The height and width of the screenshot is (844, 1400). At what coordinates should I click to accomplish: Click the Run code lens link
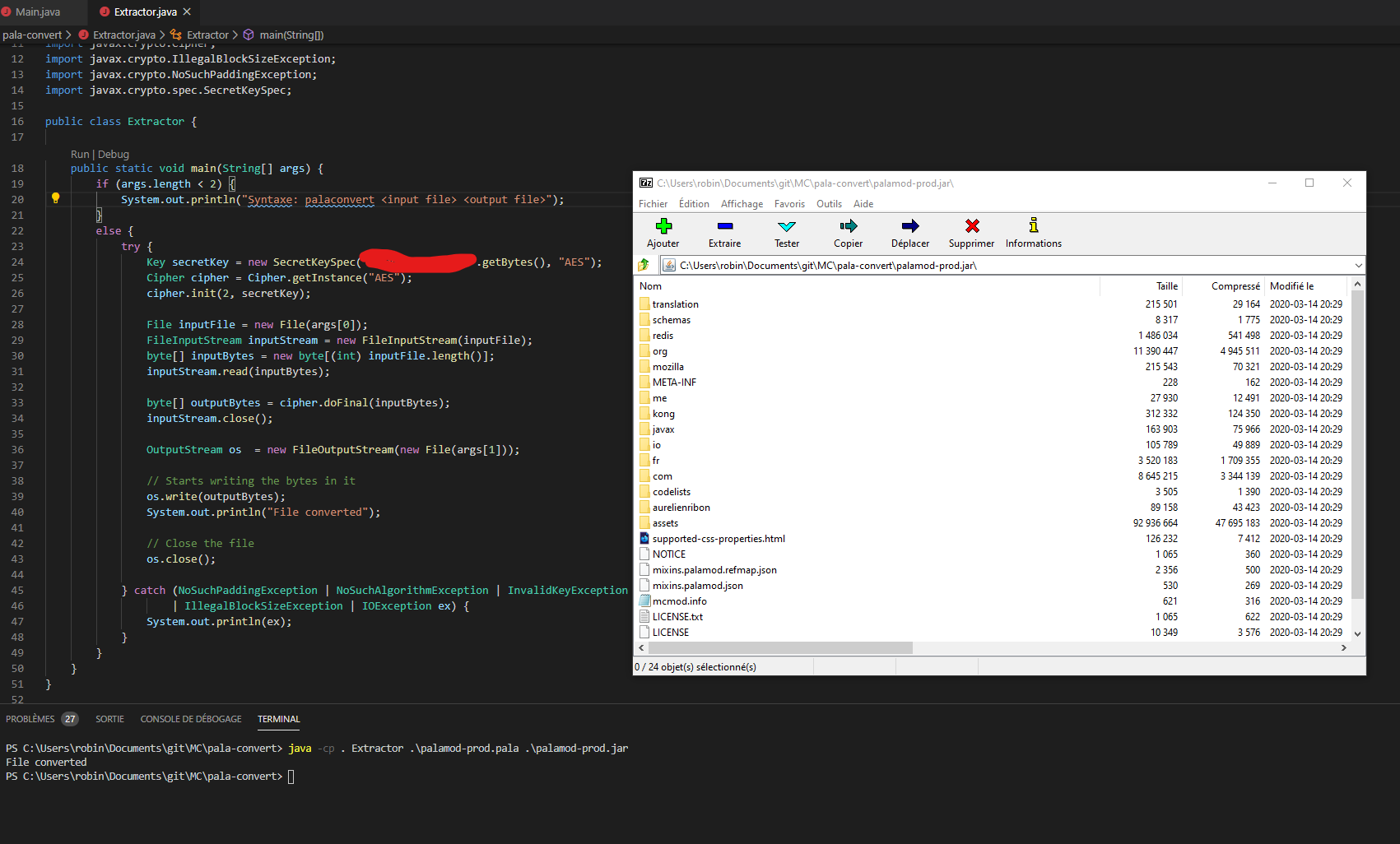tap(80, 154)
